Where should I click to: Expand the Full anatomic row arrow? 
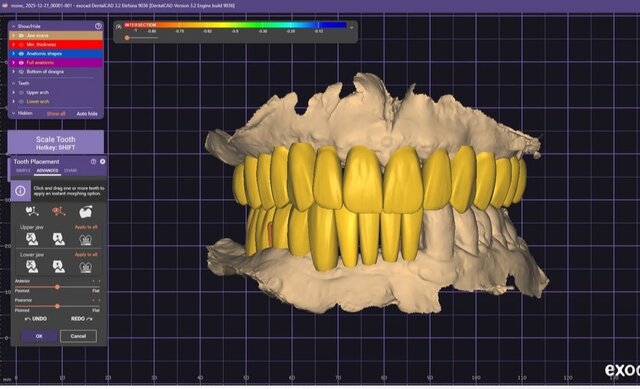click(x=13, y=62)
